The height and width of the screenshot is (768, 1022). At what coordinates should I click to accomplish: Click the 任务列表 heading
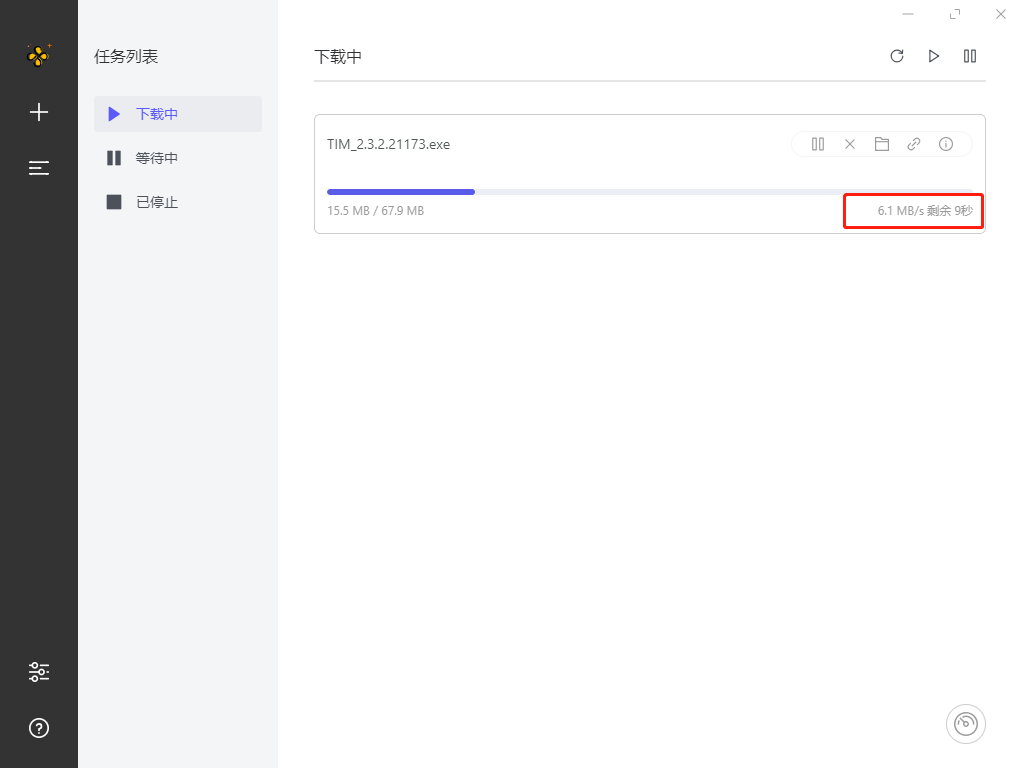click(126, 57)
